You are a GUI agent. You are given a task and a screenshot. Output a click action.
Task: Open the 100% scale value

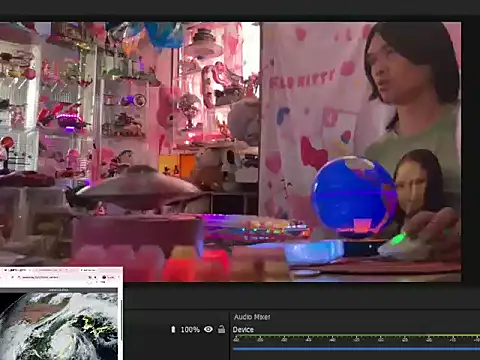tap(190, 330)
